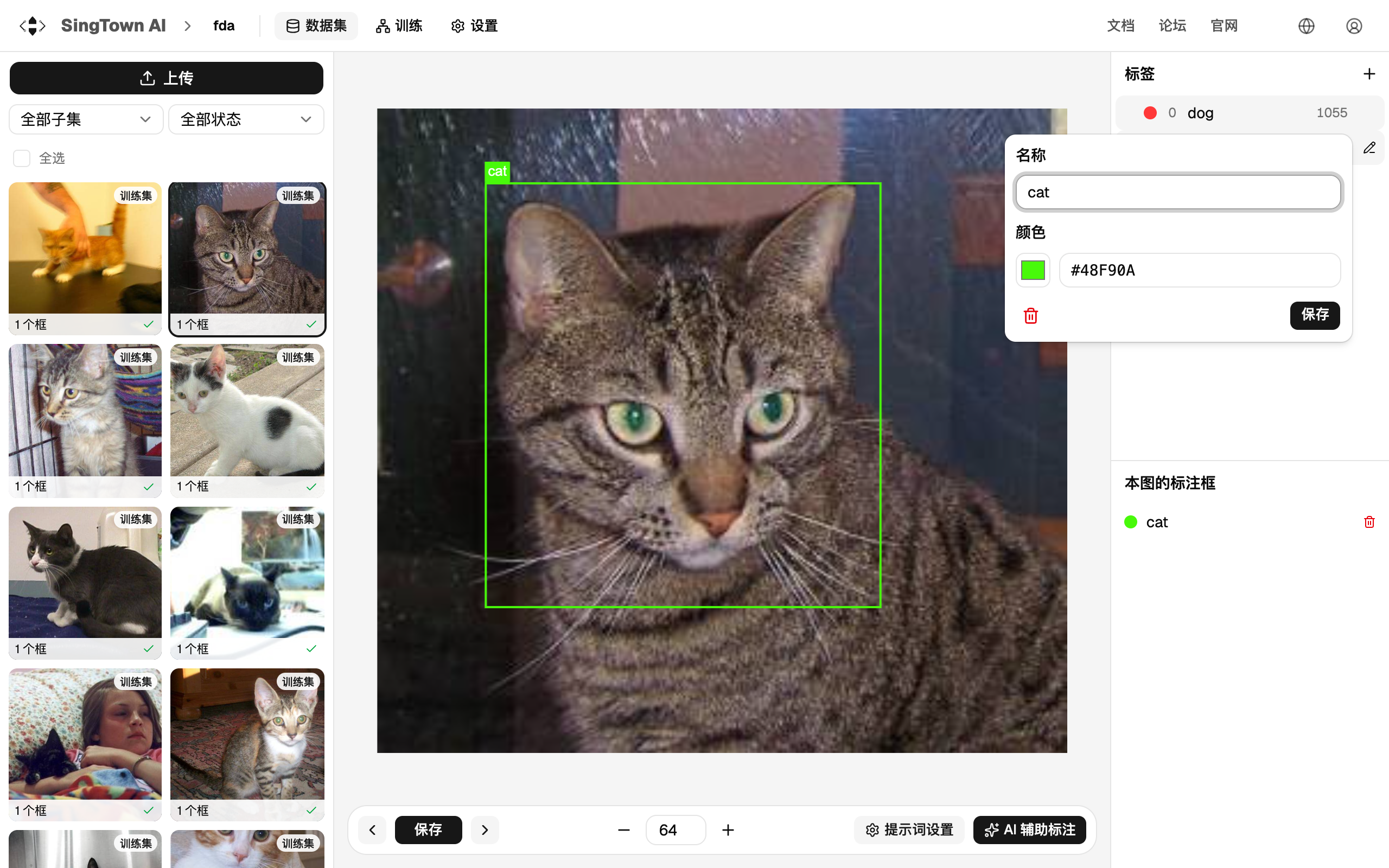Click the zoom value field showing 64

click(x=676, y=830)
